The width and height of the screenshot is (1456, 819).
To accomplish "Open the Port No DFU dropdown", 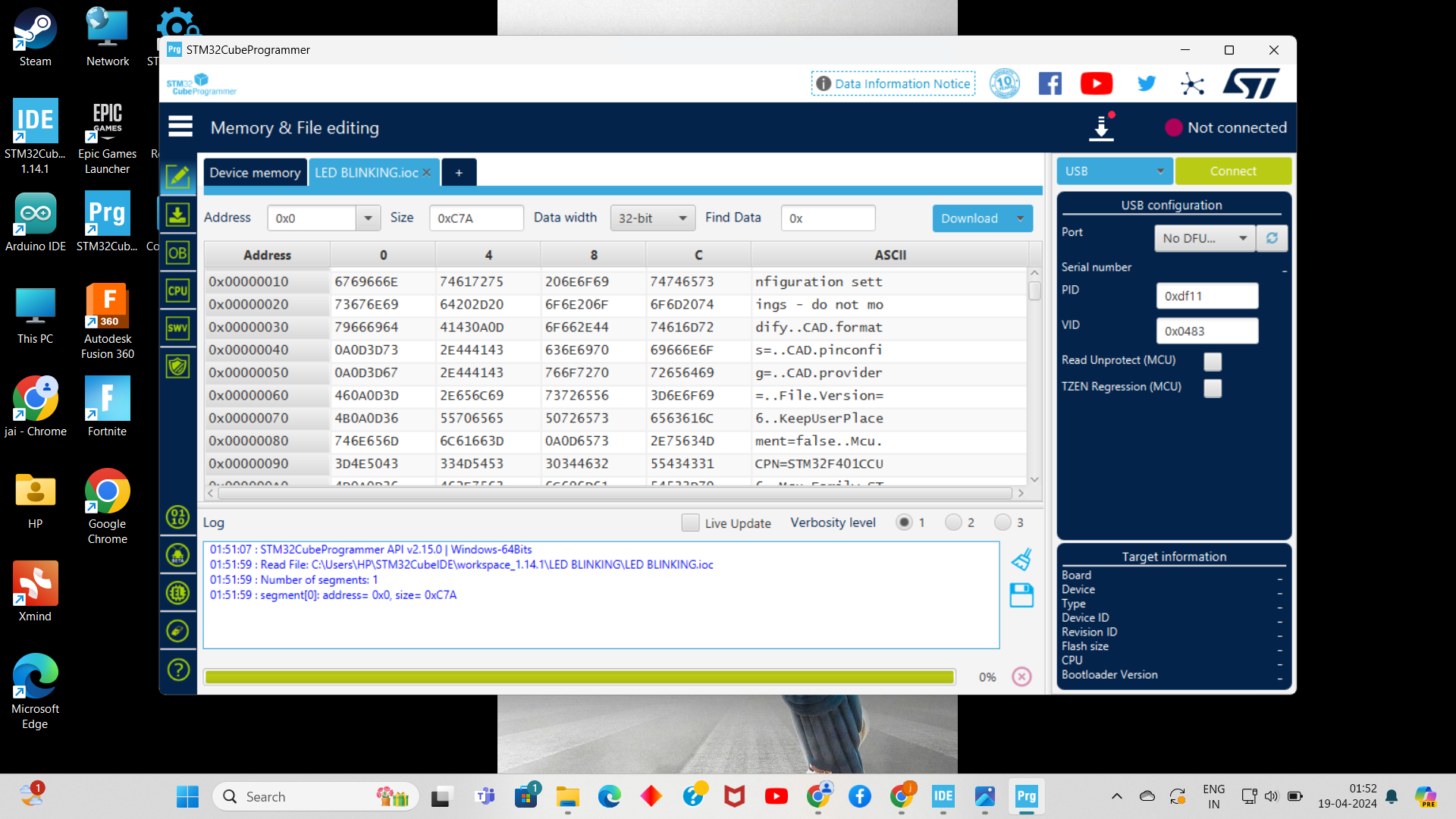I will pos(1204,238).
